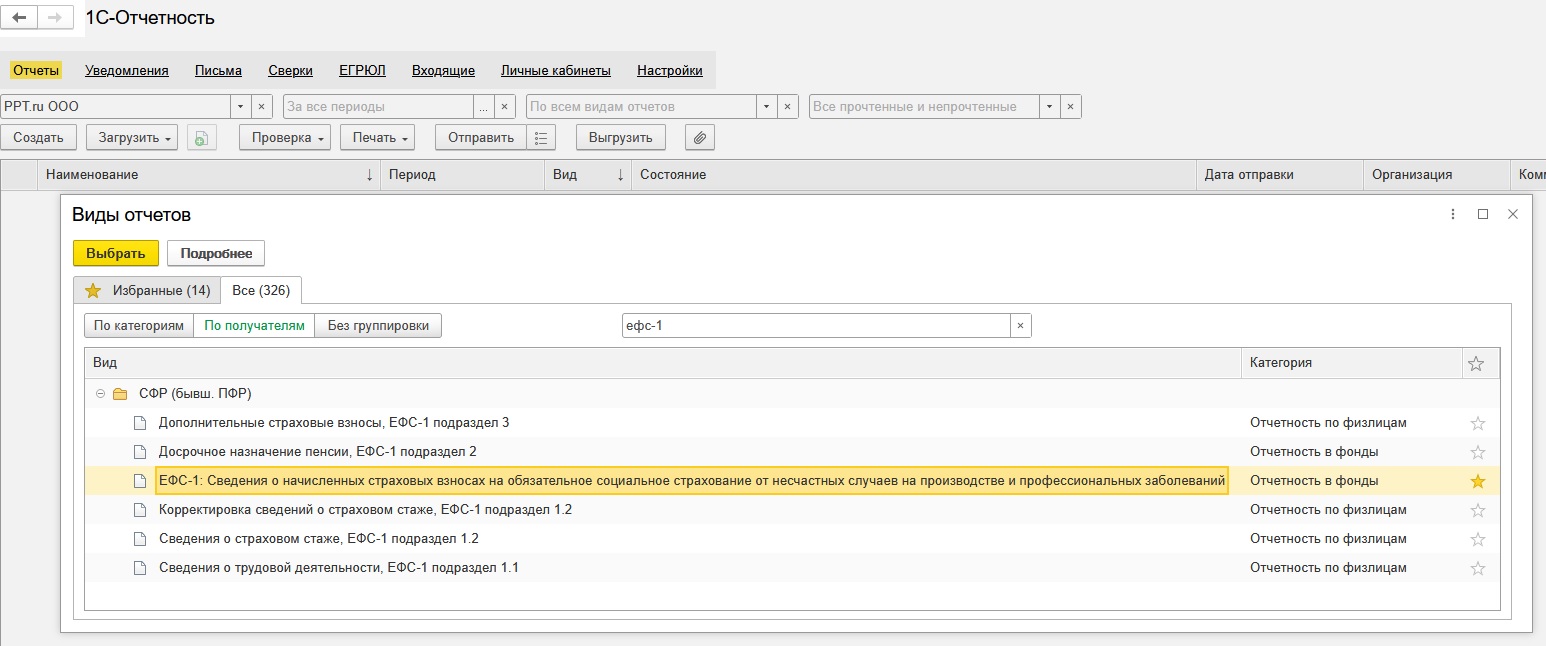Click the green document load icon
Viewport: 1546px width, 646px height.
click(x=202, y=138)
